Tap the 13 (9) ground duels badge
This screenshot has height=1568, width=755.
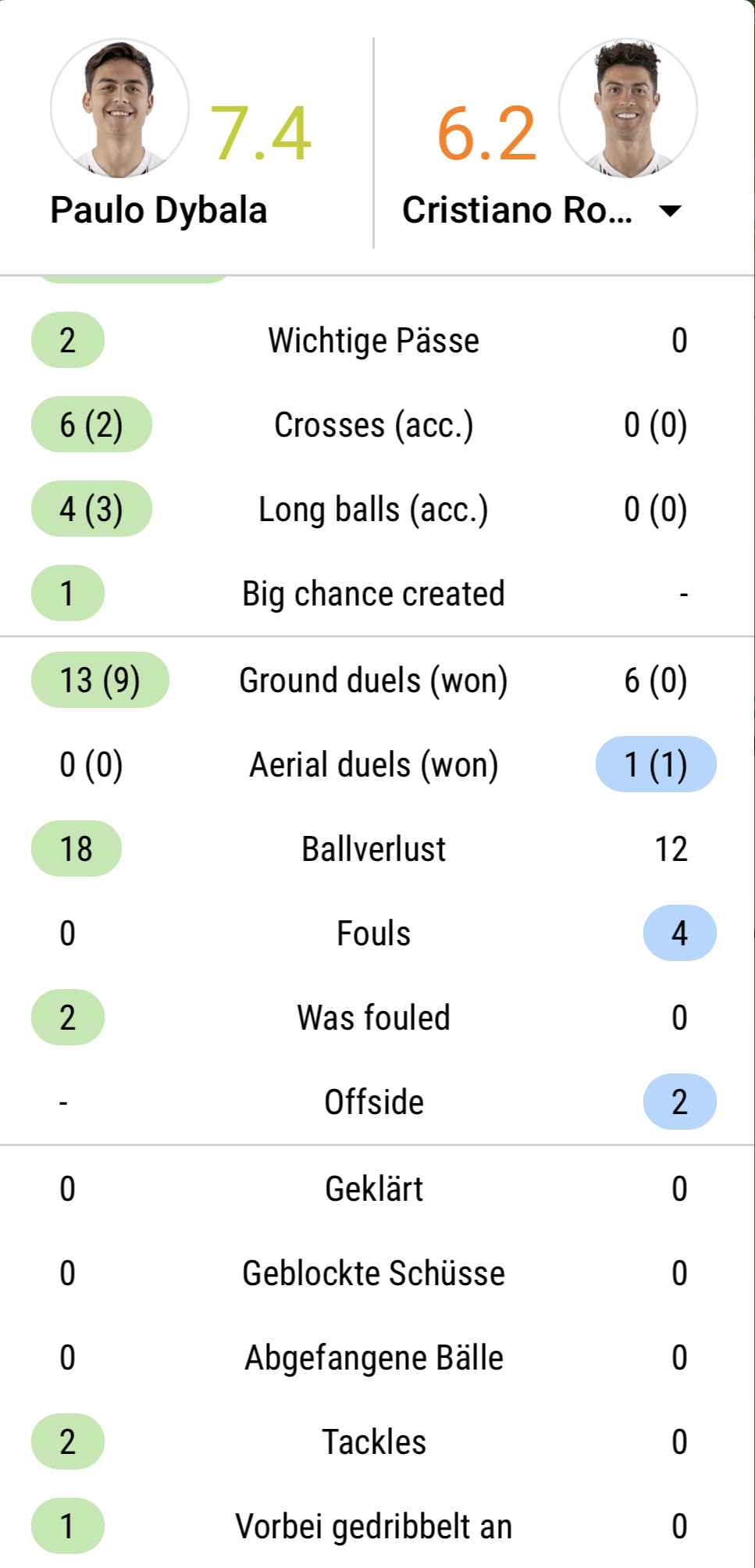[100, 680]
